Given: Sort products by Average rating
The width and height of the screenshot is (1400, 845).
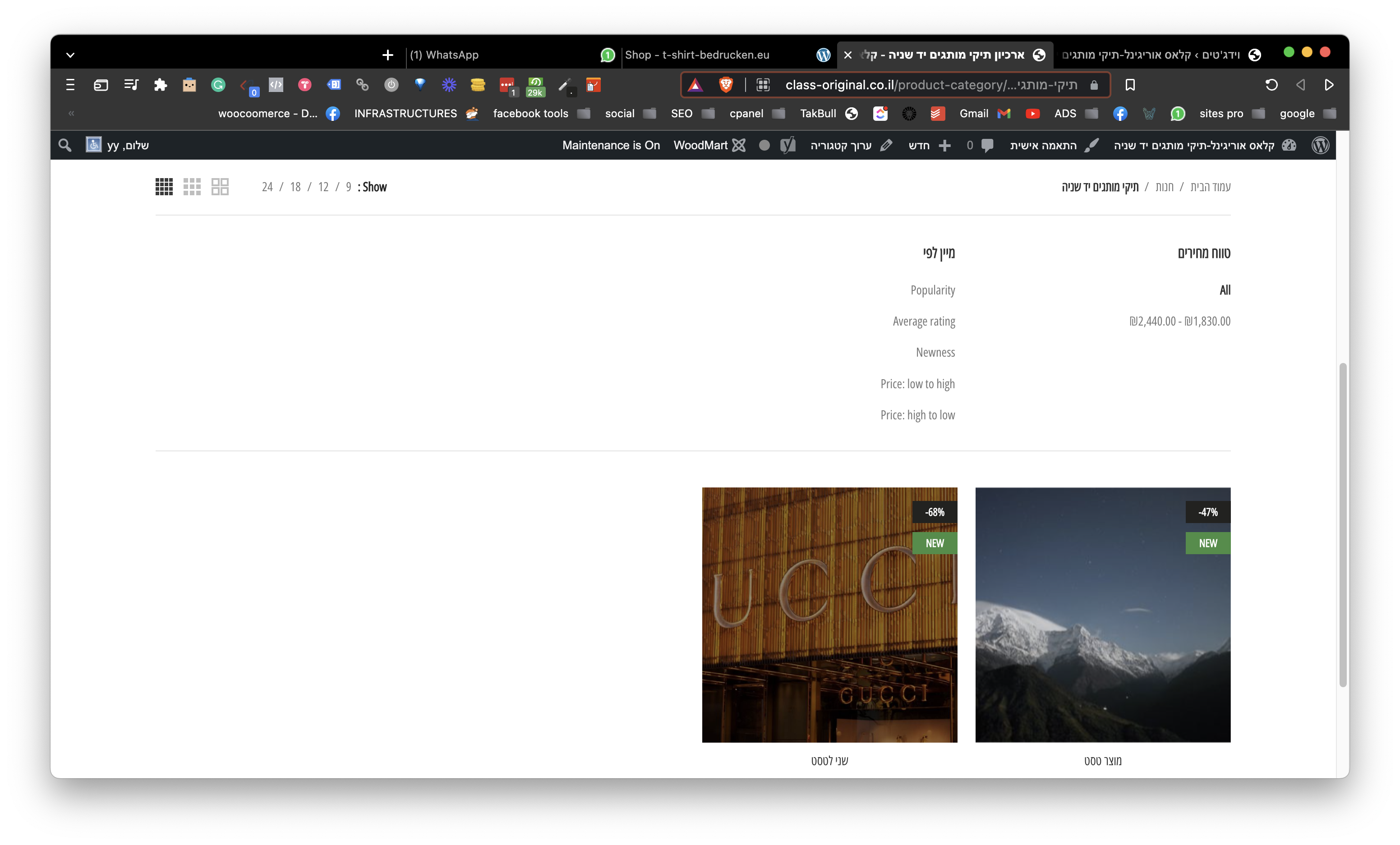Looking at the screenshot, I should coord(924,321).
